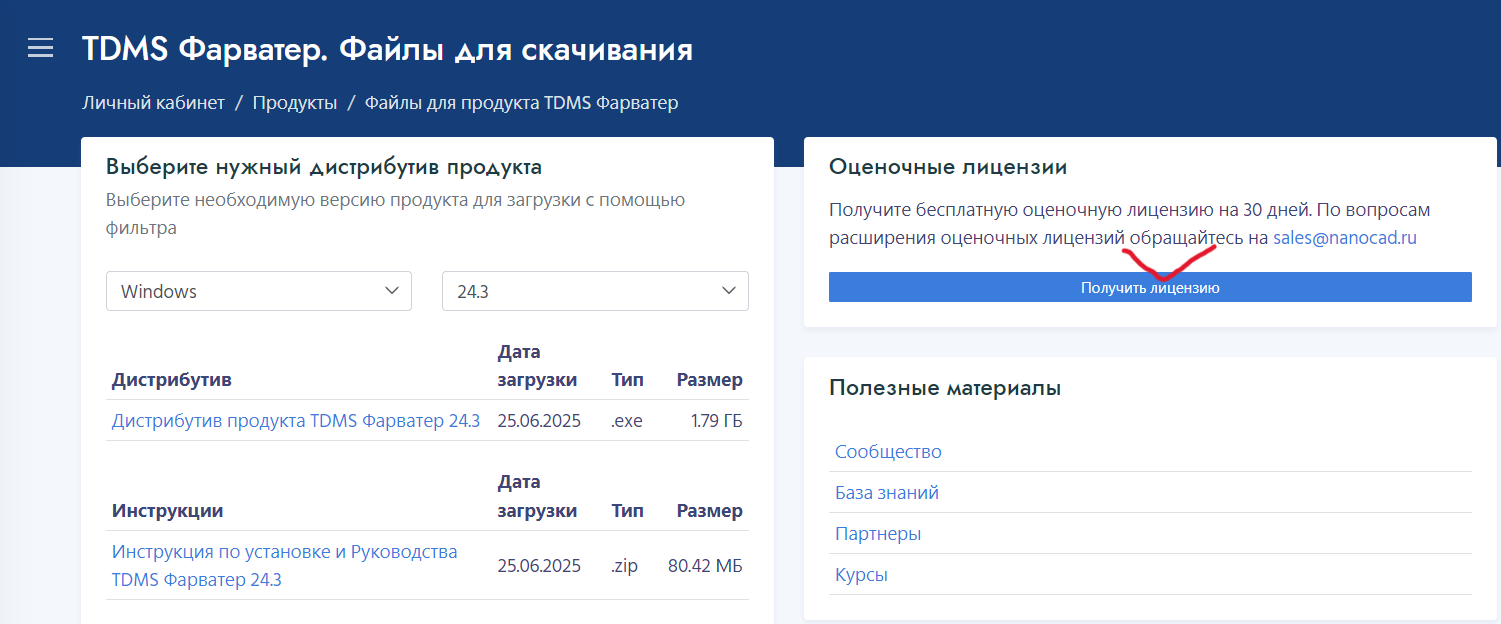1501x624 pixels.
Task: Click Файлы для продукта TDMS Фарватер breadcrumb
Action: tap(521, 103)
